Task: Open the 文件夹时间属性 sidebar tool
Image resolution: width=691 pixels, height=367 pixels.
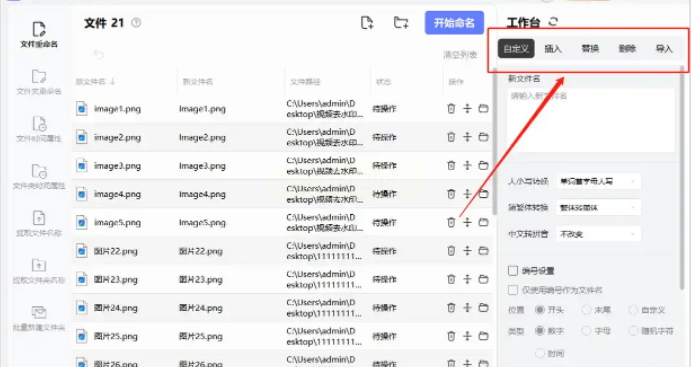Action: [39, 177]
